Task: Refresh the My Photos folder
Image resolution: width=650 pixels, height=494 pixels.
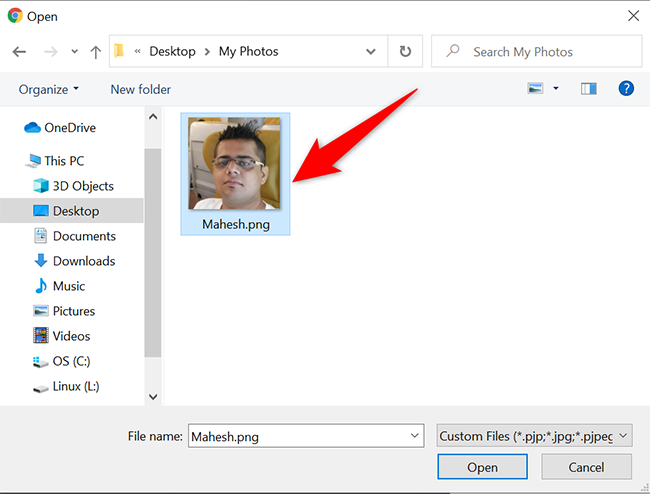Action: pos(405,52)
